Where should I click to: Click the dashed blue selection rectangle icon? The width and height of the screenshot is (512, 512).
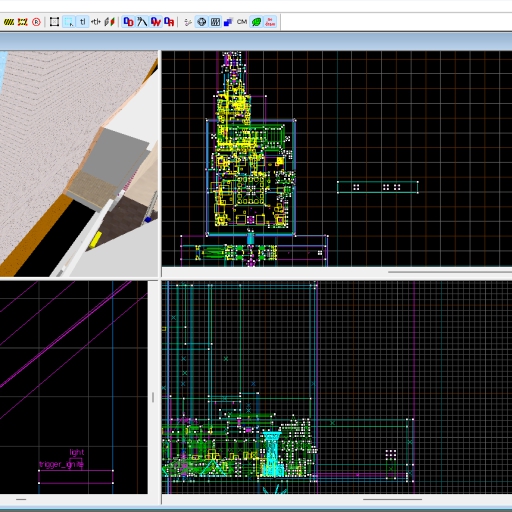pyautogui.click(x=69, y=22)
